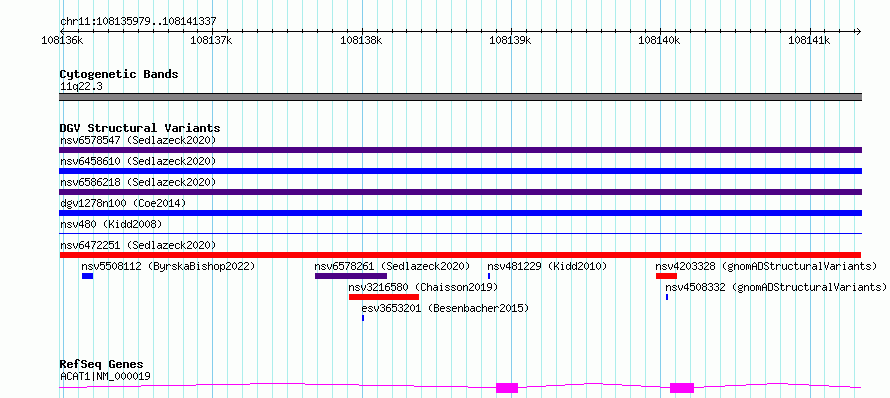The width and height of the screenshot is (890, 398).
Task: Select the nsv6472251 red variant bar
Action: point(460,255)
